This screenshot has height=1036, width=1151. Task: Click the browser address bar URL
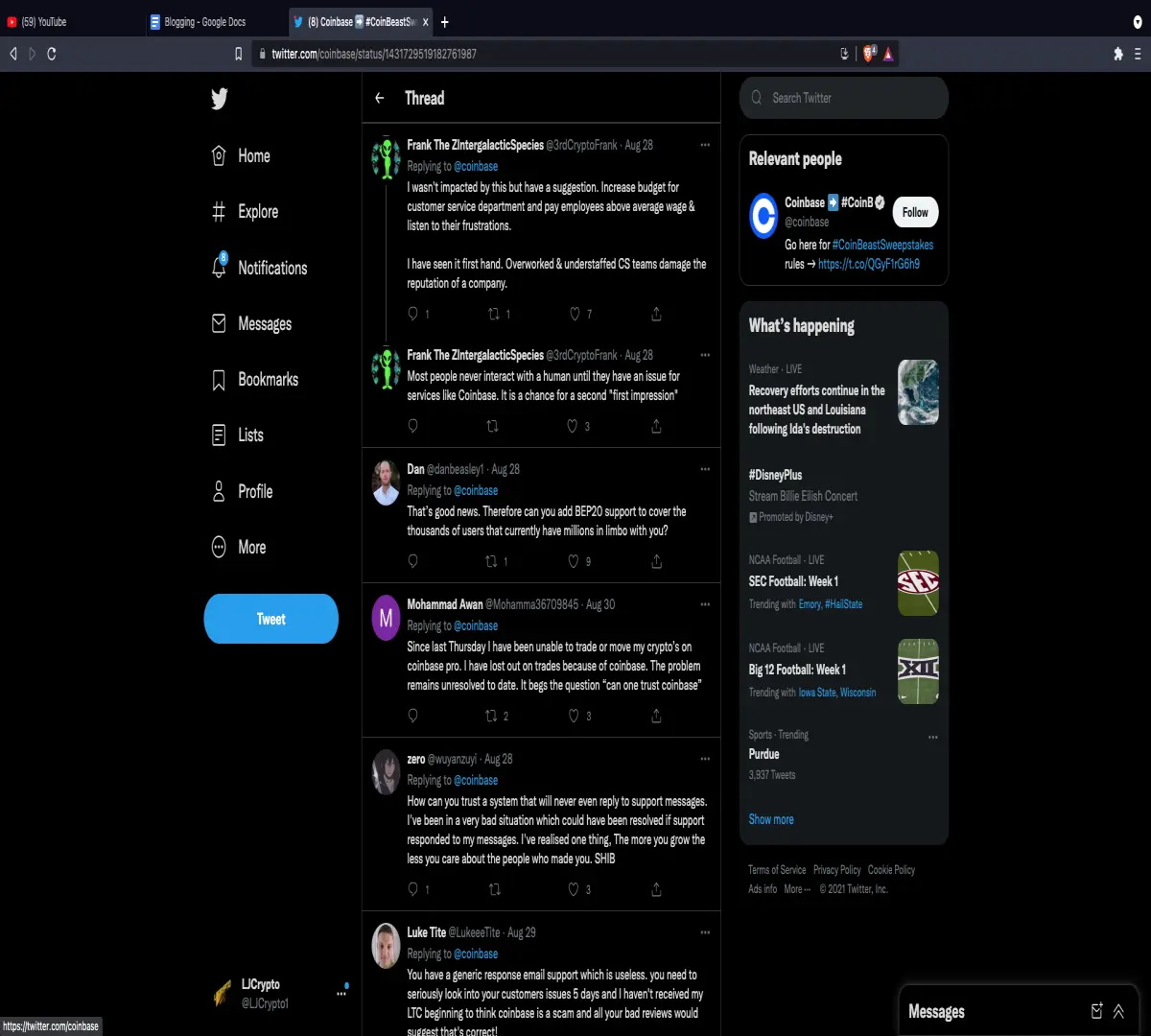(x=374, y=54)
